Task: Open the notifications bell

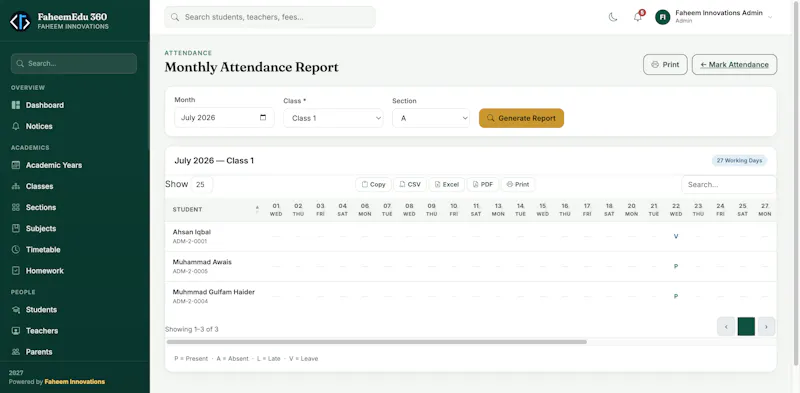Action: 638,17
